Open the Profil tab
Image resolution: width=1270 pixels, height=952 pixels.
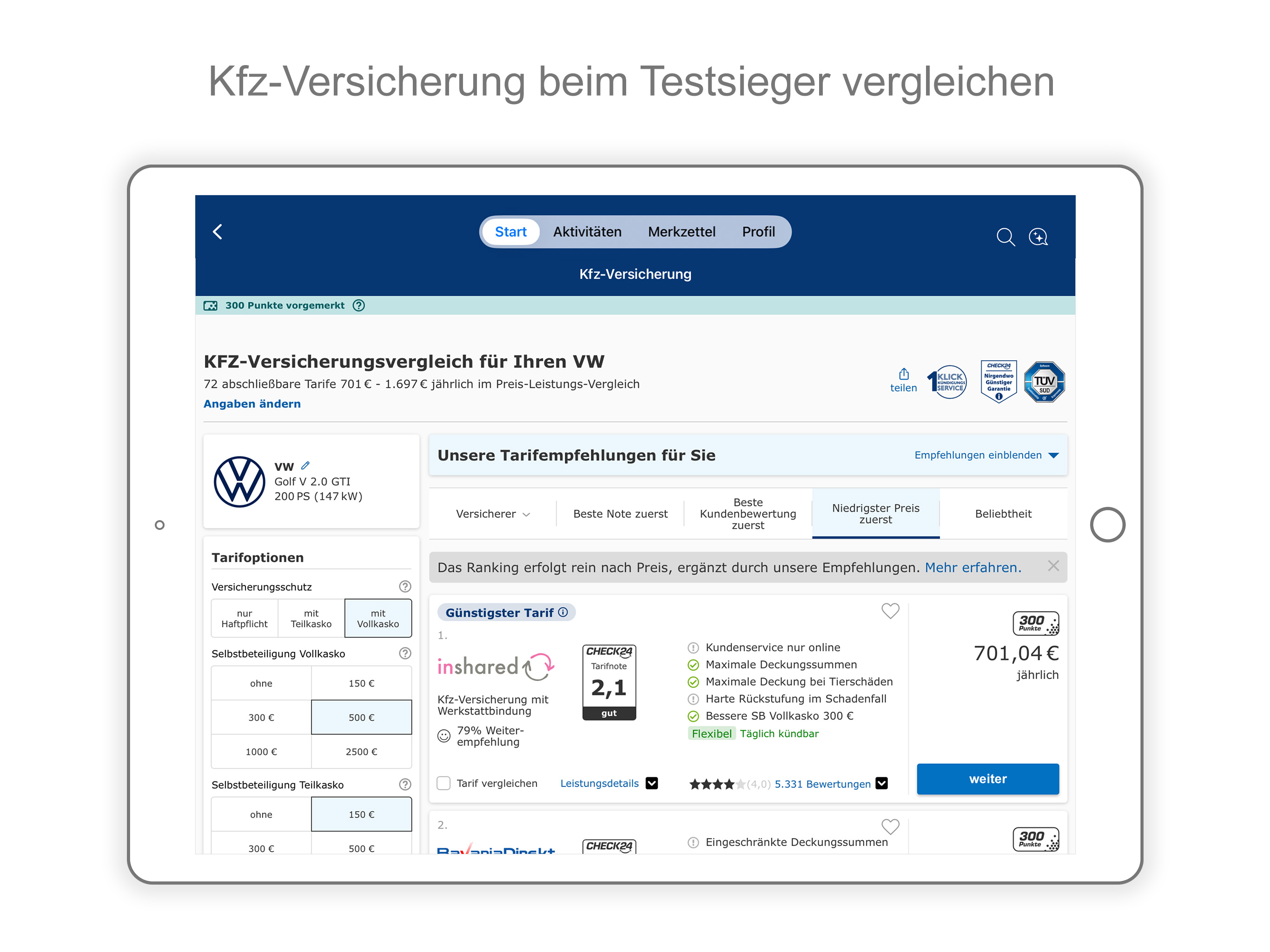point(759,231)
